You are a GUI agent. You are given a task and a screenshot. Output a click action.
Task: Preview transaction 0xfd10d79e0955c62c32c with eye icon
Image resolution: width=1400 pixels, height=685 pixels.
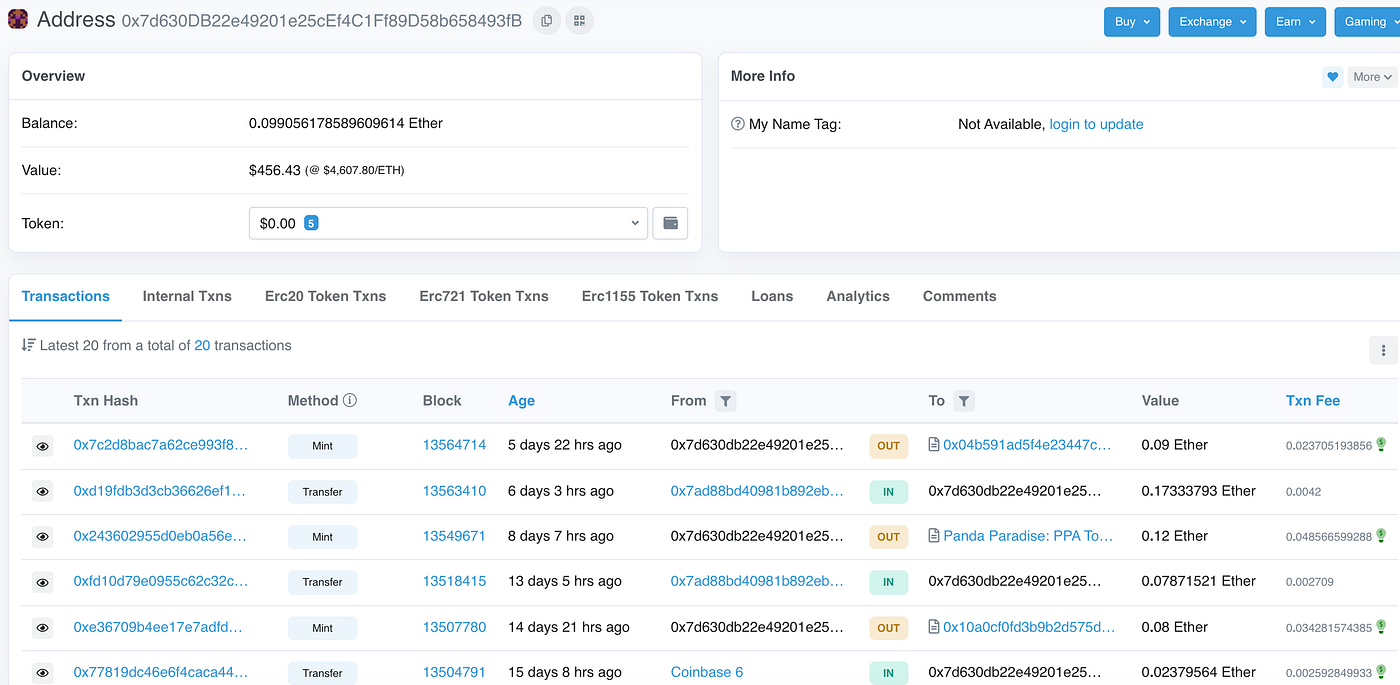coord(42,582)
